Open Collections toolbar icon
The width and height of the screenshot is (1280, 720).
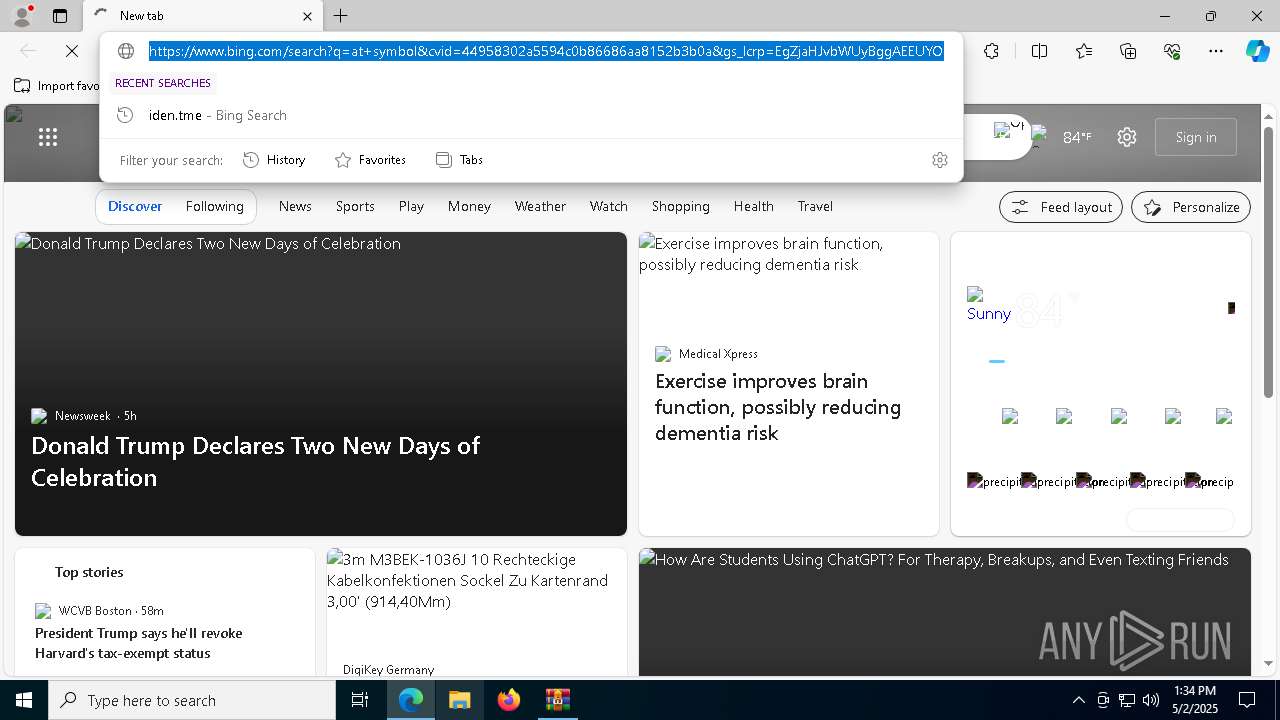tap(1128, 51)
